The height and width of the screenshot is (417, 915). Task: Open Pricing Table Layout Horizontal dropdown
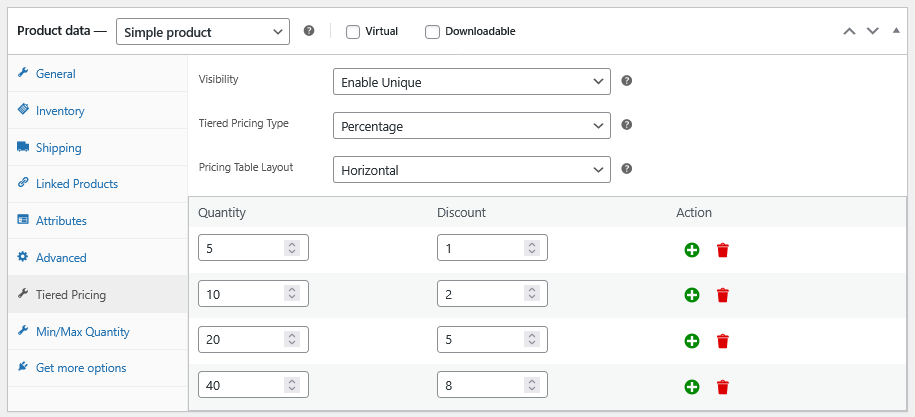coord(471,170)
